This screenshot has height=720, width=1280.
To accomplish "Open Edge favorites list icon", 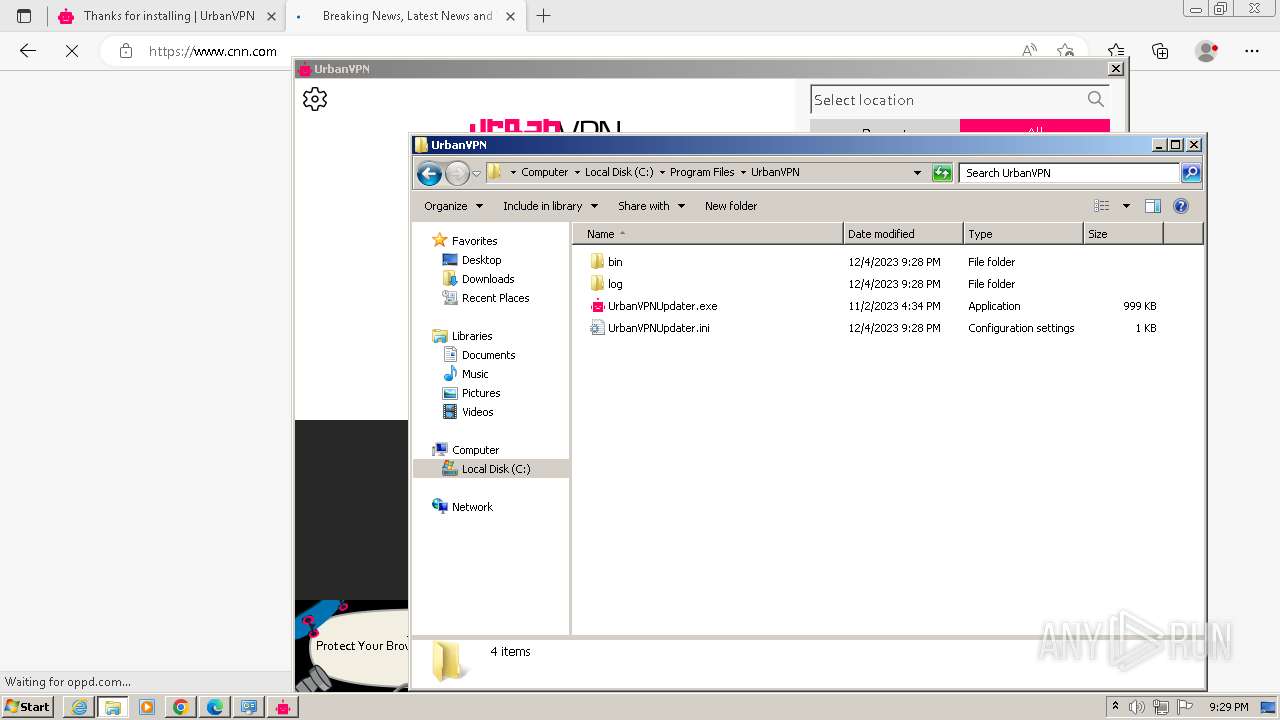I will 1116,51.
